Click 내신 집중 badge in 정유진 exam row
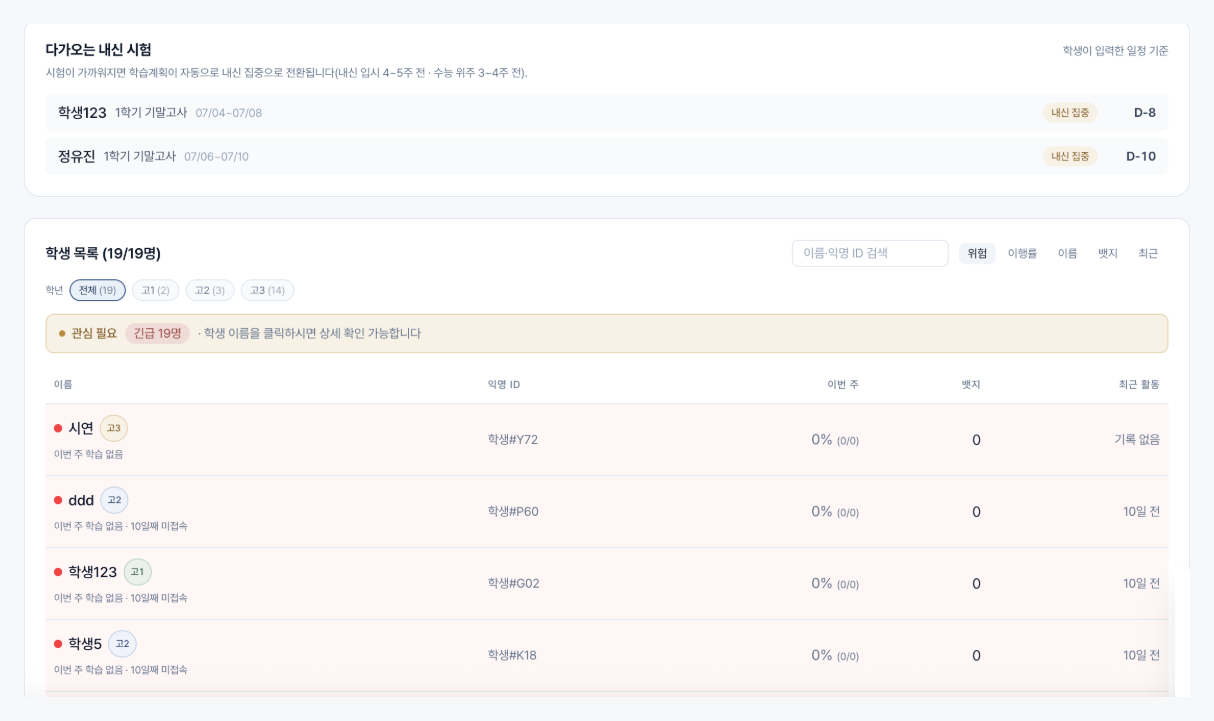 [x=1070, y=156]
